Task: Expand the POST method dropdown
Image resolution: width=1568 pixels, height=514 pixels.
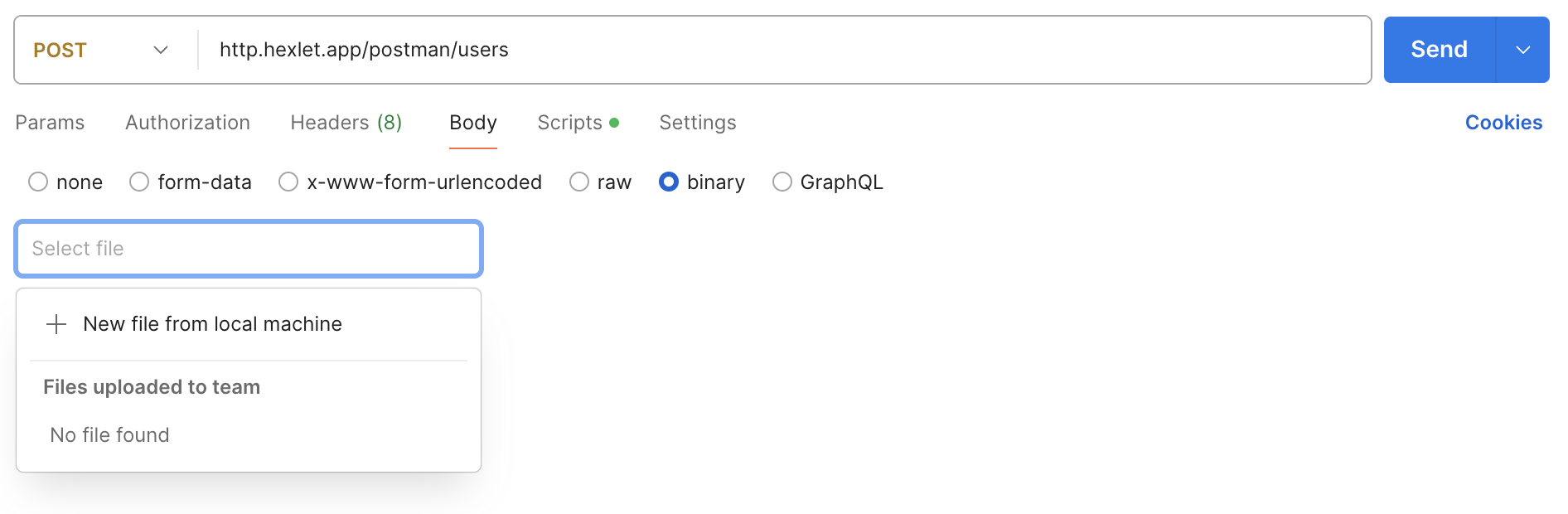Action: 161,50
